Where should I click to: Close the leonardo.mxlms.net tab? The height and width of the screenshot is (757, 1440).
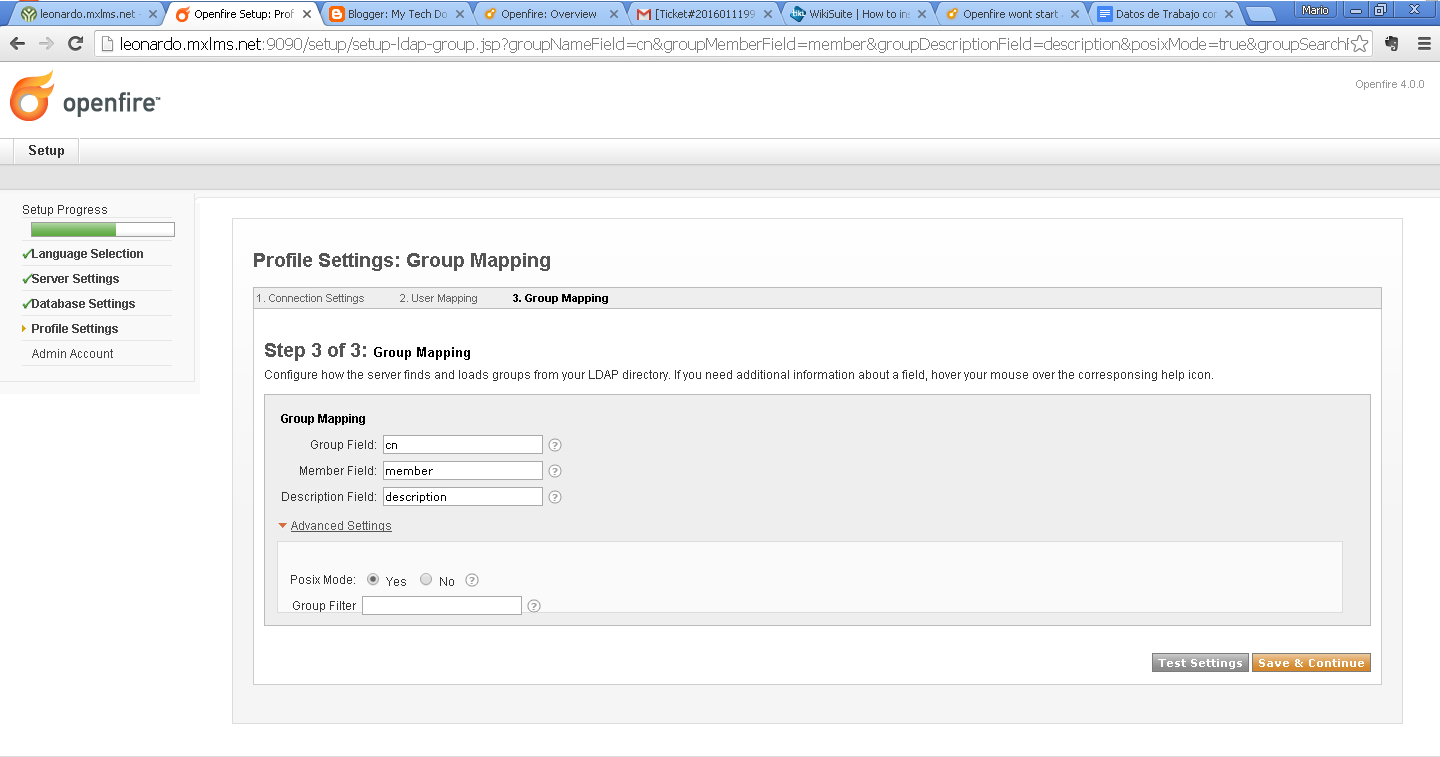[x=153, y=14]
